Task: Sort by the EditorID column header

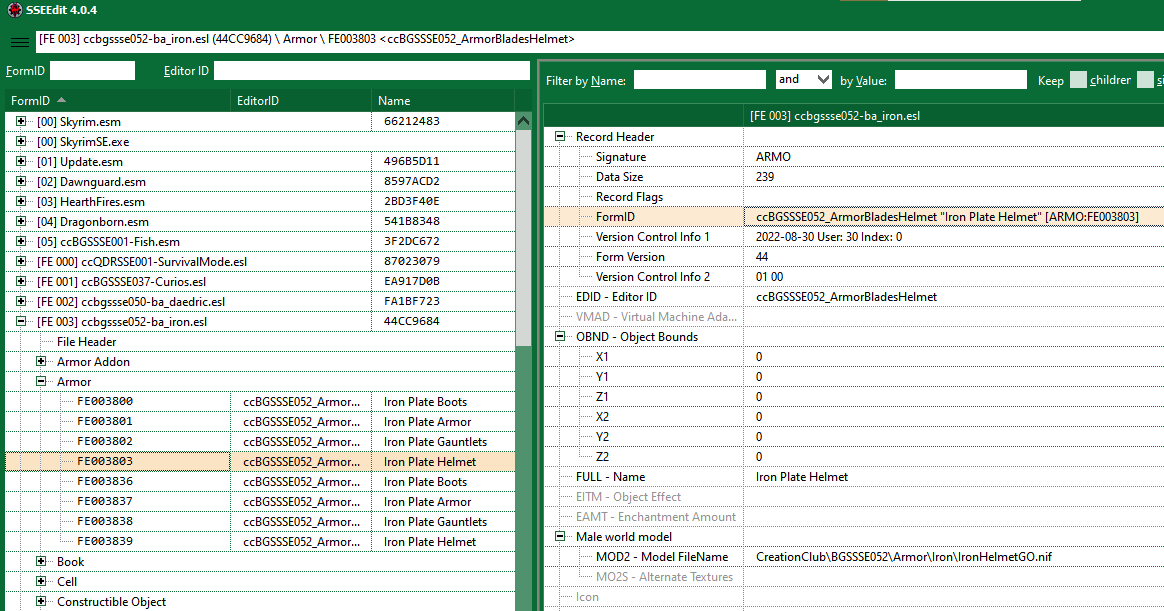Action: click(x=301, y=100)
